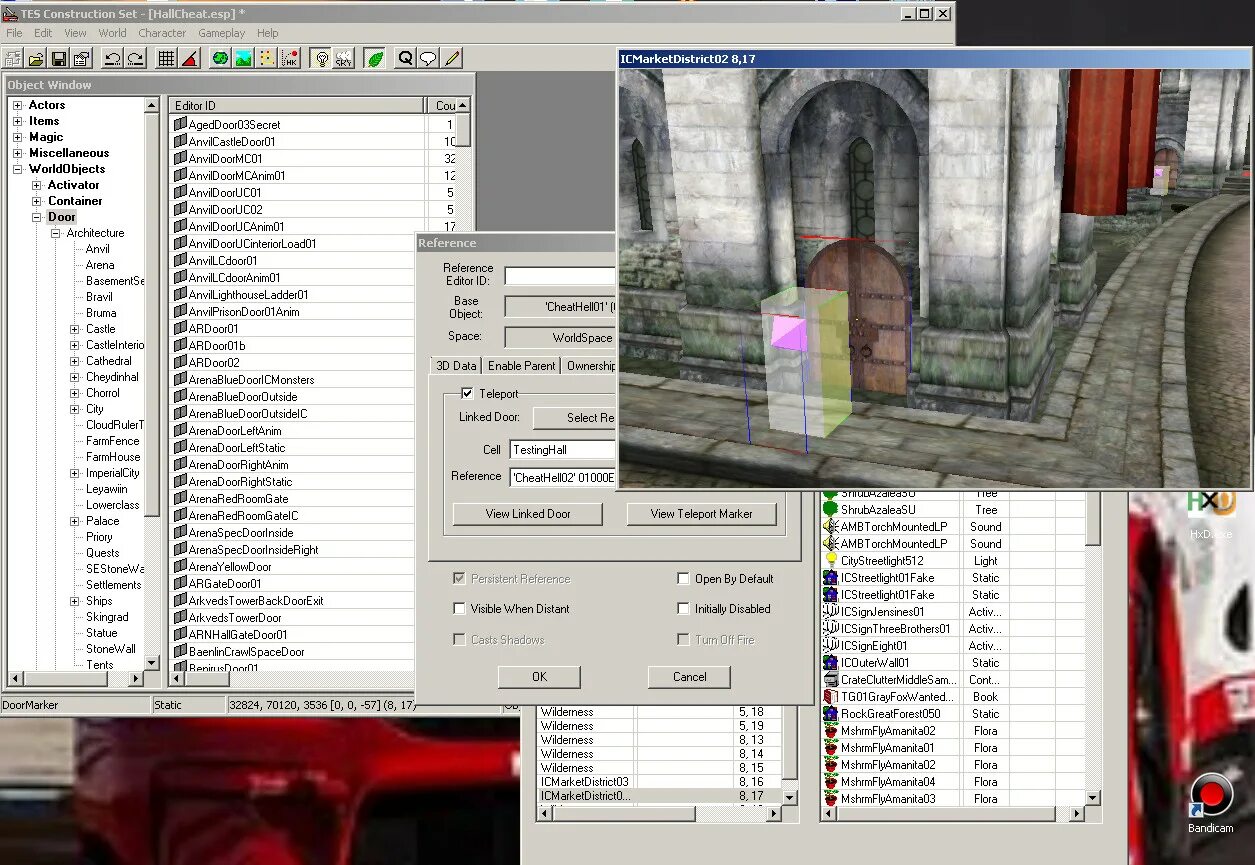The width and height of the screenshot is (1255, 865).
Task: Uncheck the Teleport checkbox
Action: click(467, 394)
